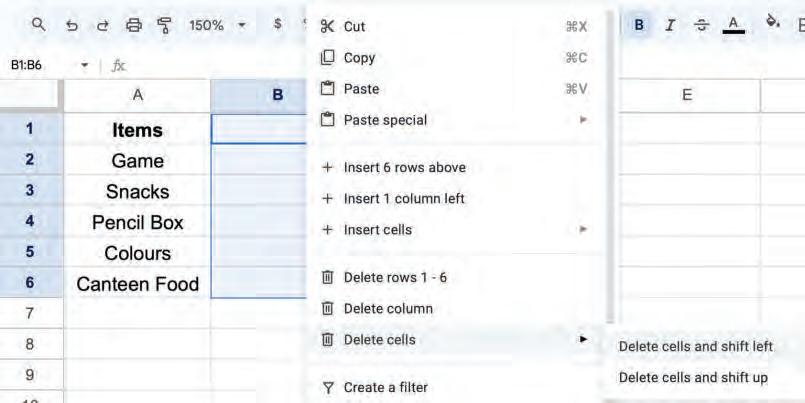Apply italic formatting

(x=670, y=24)
